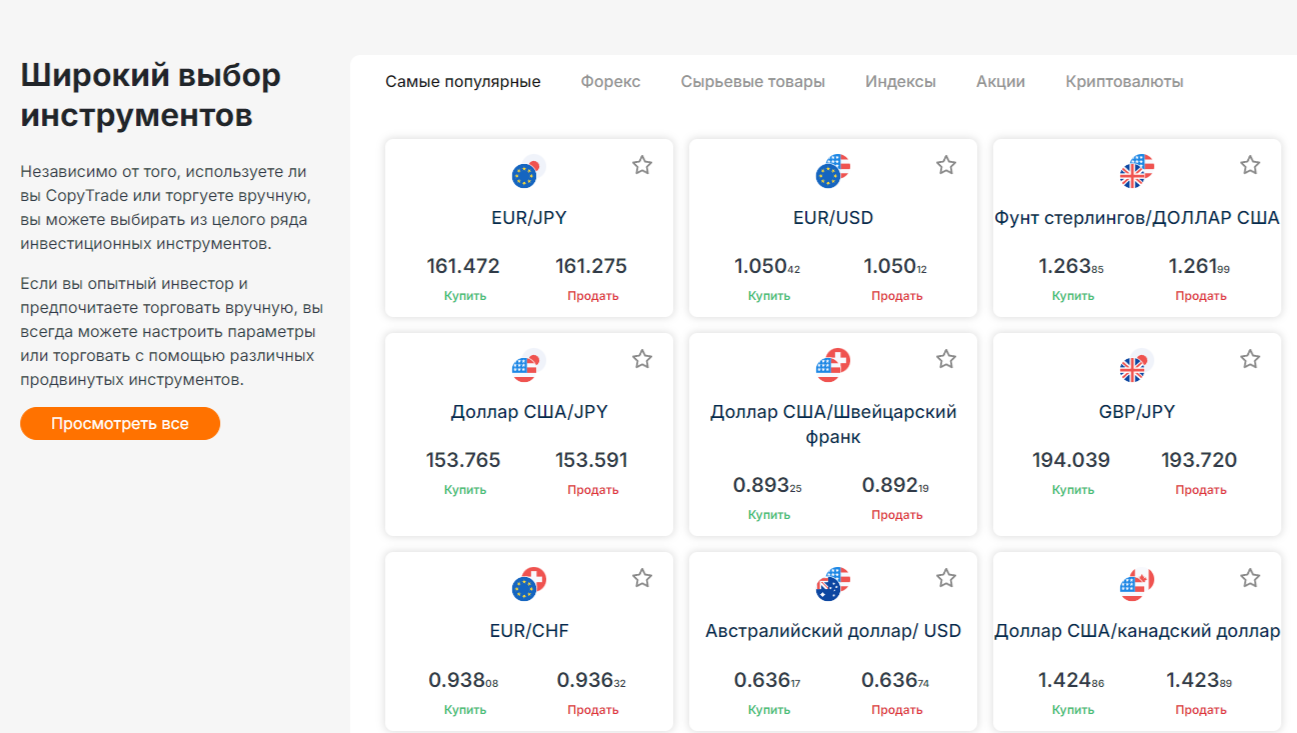
Task: Click Продать on Доллар США/JPY card
Action: tap(593, 490)
